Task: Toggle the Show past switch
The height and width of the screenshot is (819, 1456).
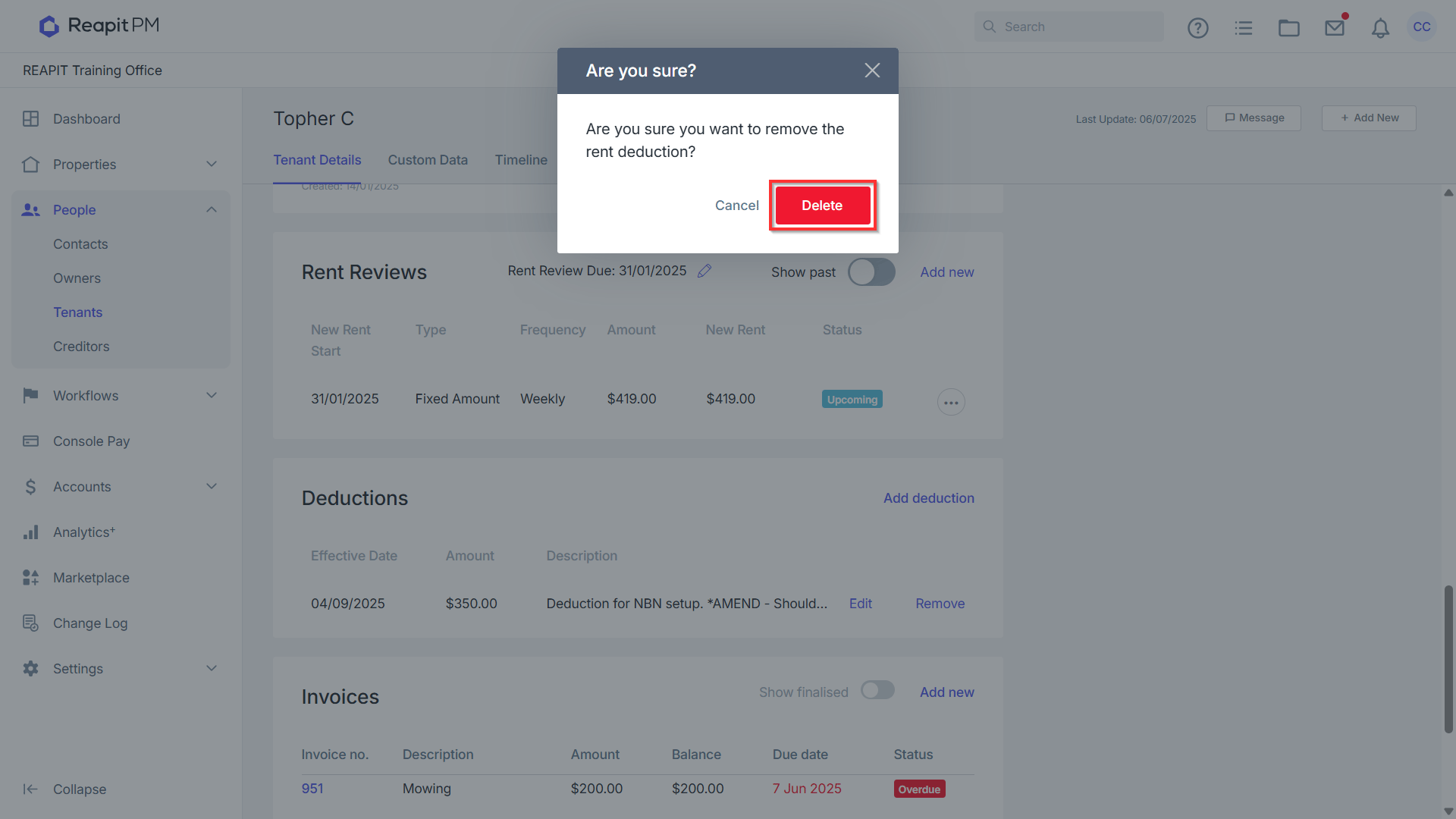Action: pos(871,271)
